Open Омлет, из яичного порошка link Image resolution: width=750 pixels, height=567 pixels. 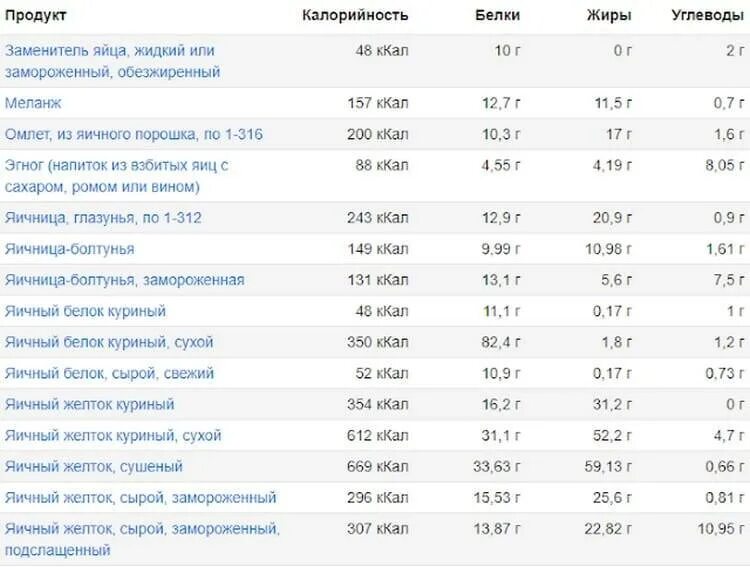pos(134,134)
